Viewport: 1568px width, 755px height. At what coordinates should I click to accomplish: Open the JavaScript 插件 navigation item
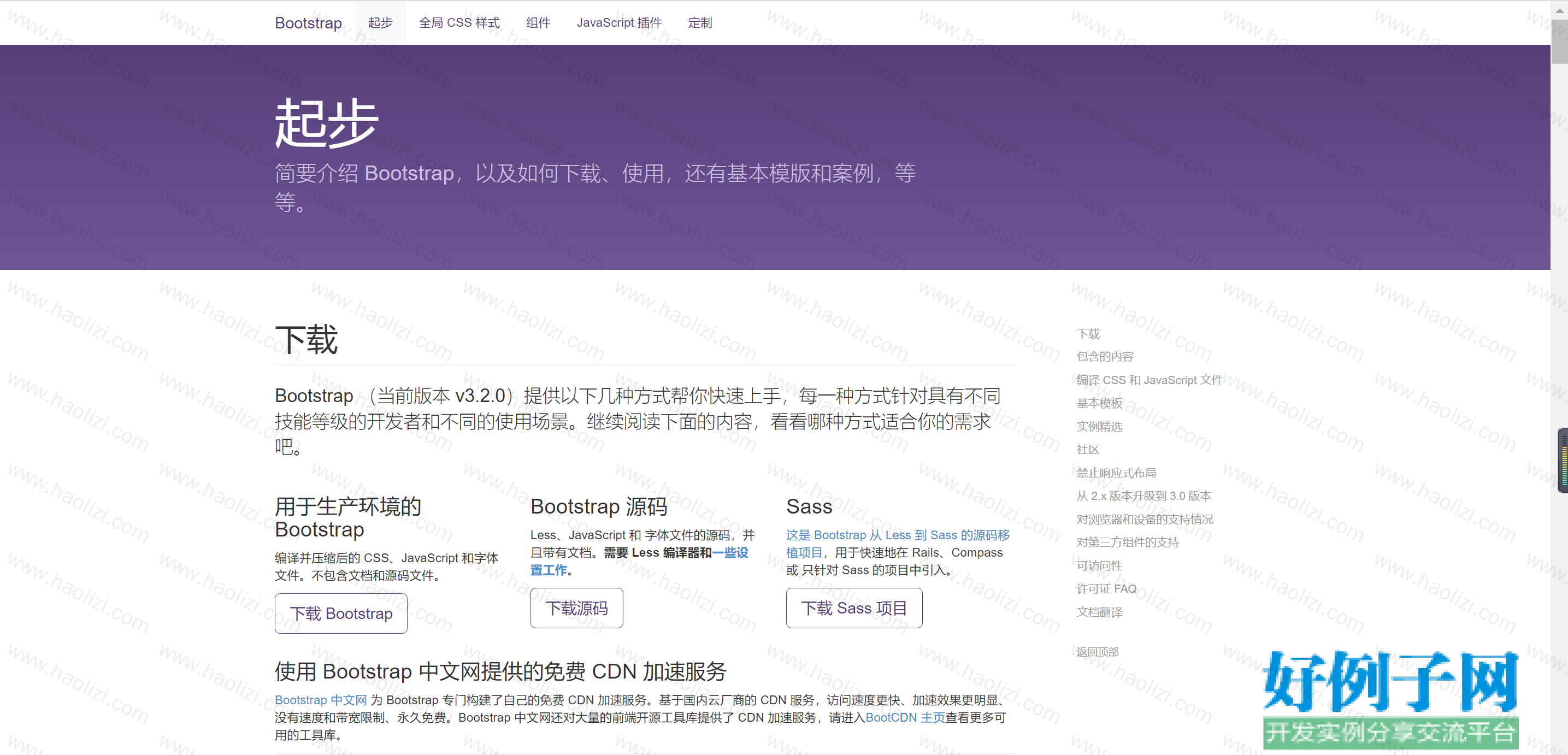point(619,22)
